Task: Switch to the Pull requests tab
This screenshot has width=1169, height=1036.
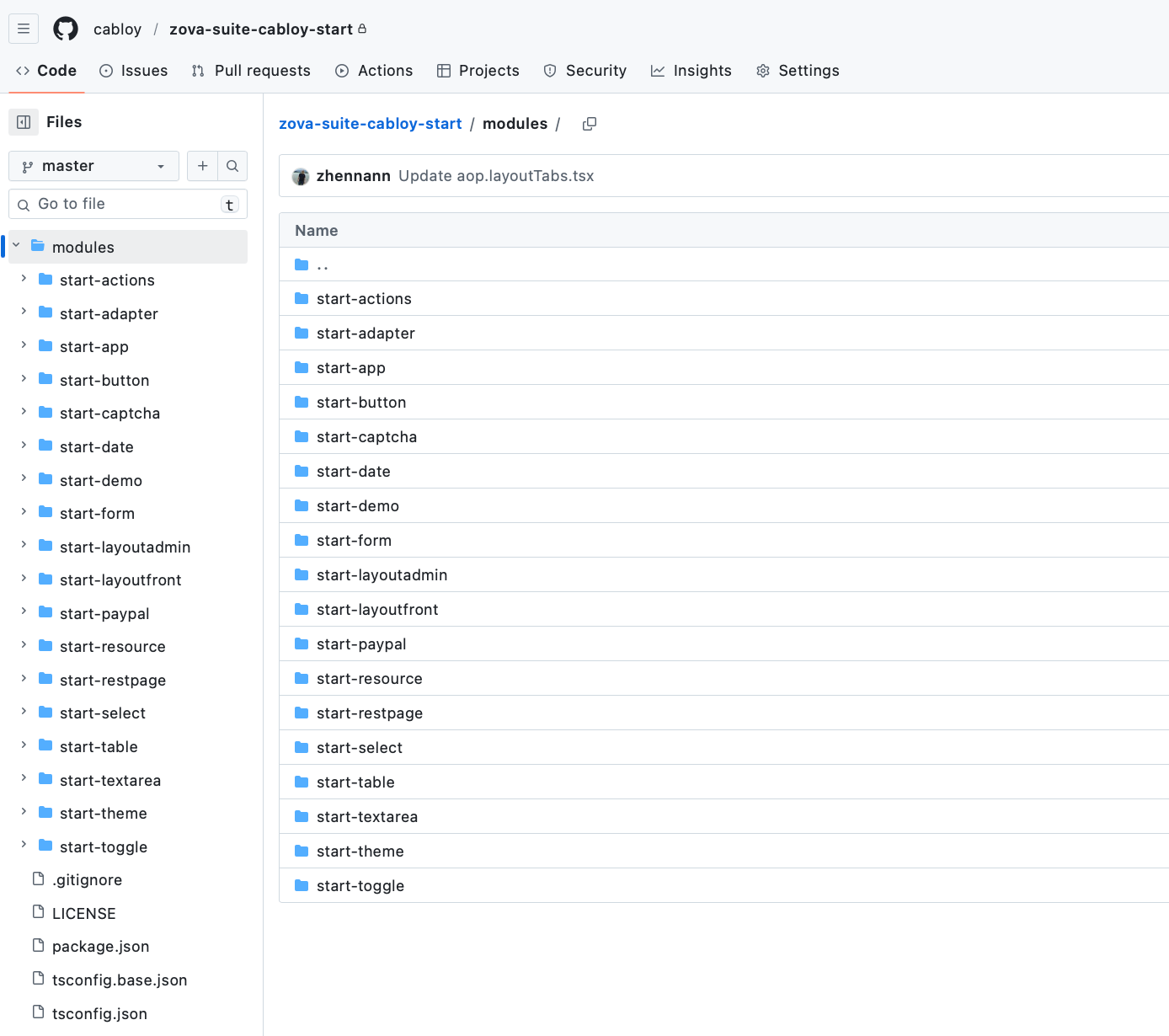Action: (251, 71)
